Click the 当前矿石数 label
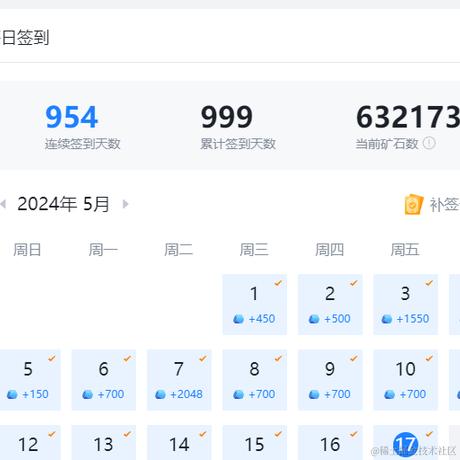 click(387, 144)
